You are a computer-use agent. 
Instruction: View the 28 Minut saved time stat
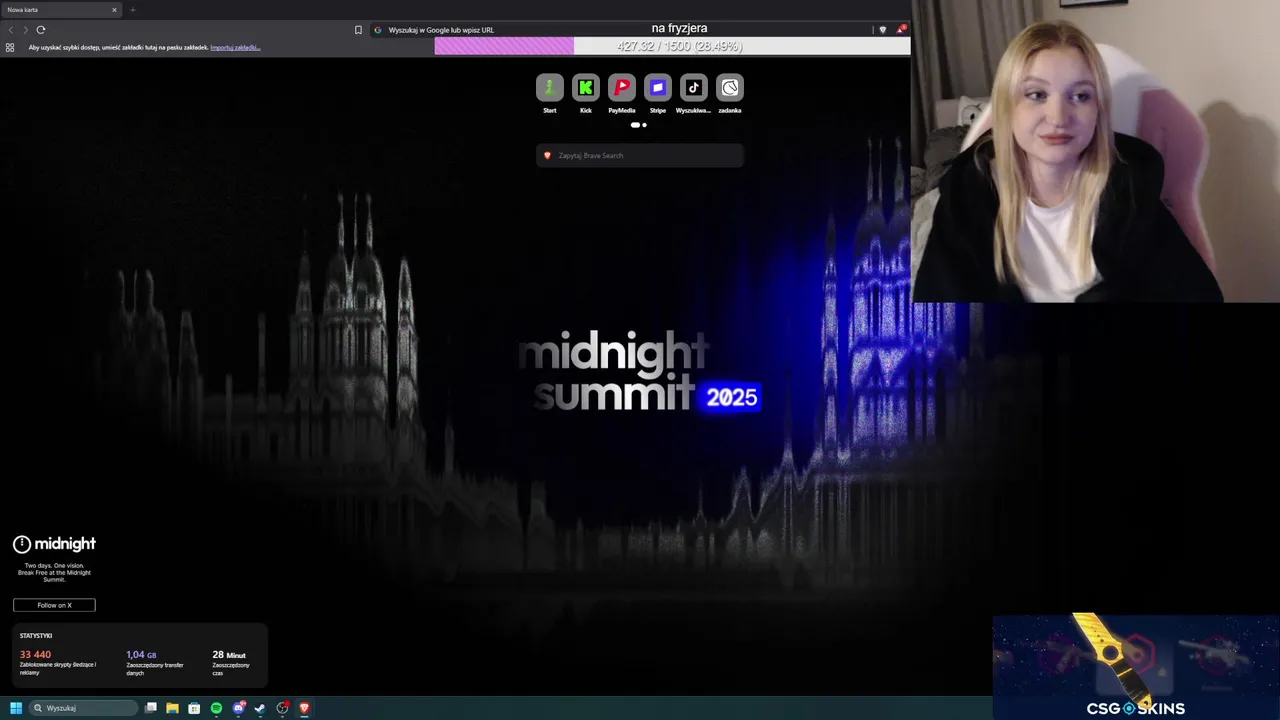232,663
